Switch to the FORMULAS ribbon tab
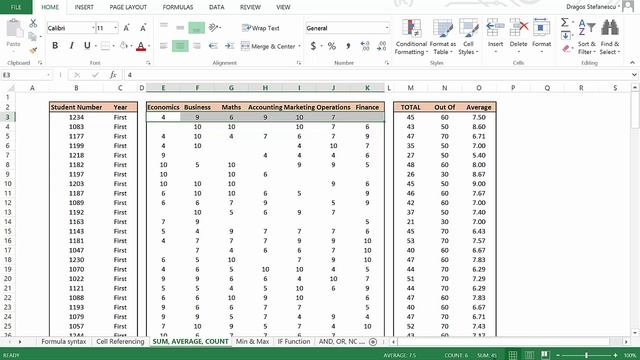The height and width of the screenshot is (360, 640). click(x=178, y=7)
